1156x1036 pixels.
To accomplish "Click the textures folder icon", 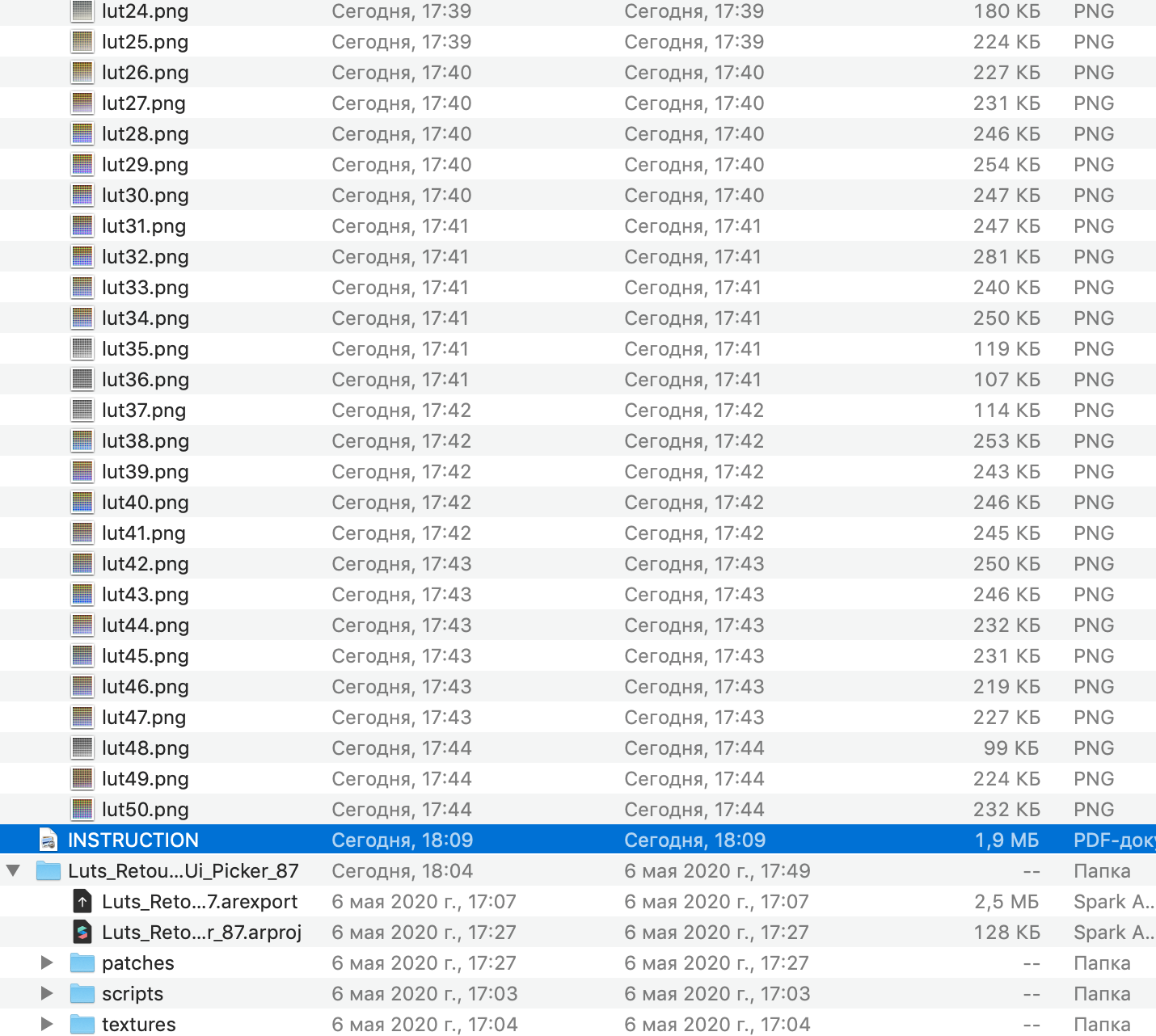I will 82,1025.
